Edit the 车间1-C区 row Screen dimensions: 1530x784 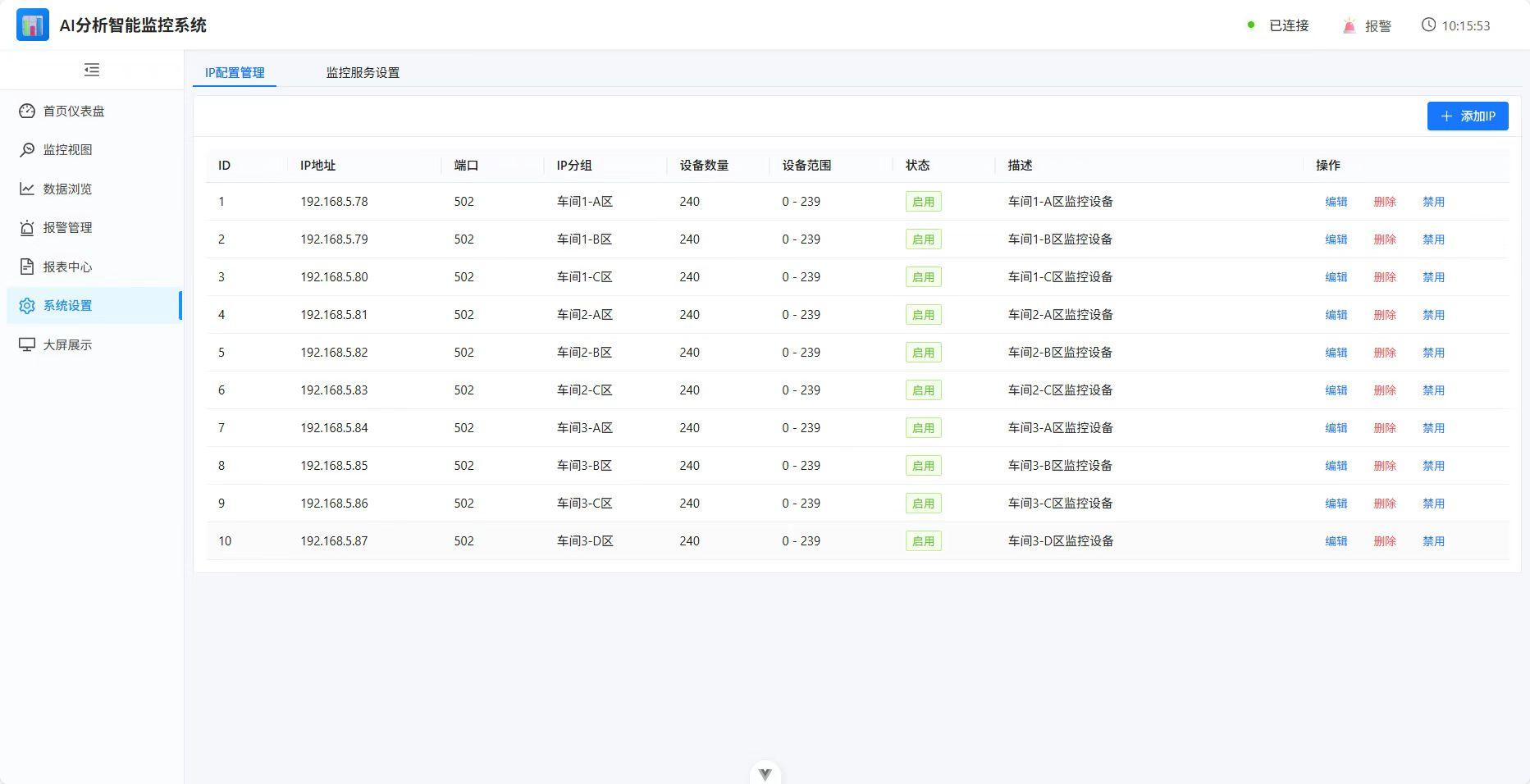click(1336, 277)
